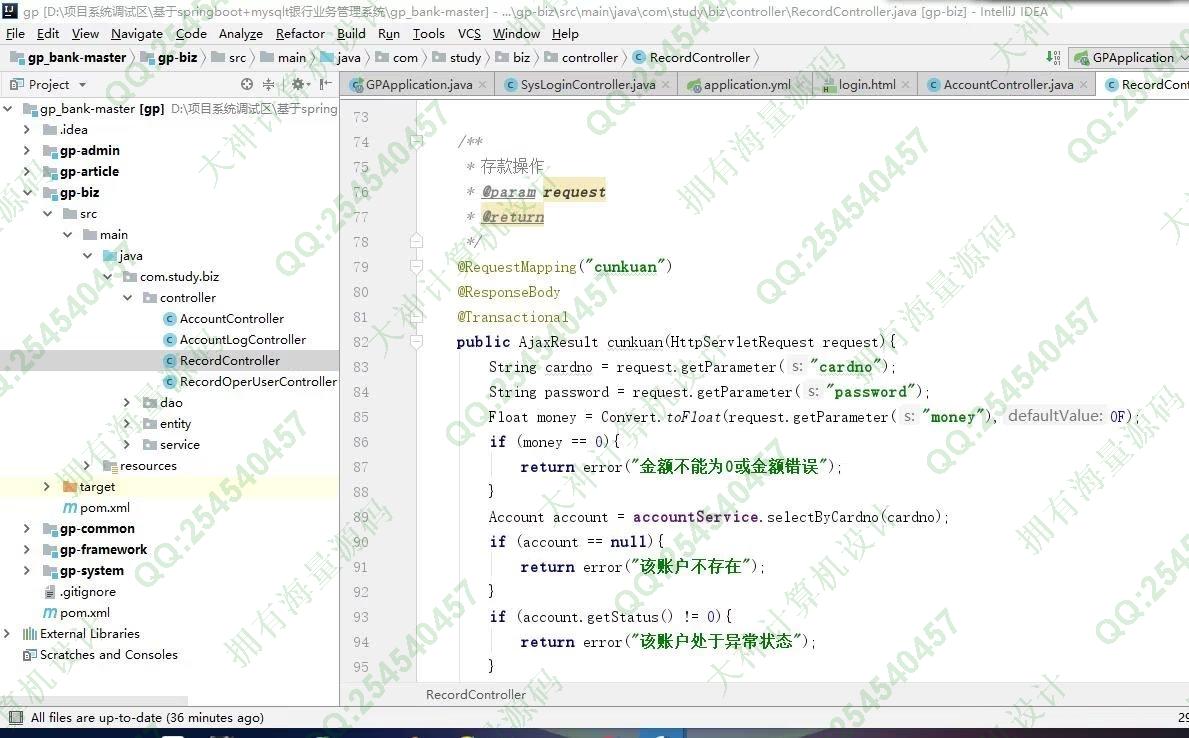Open the VCS menu
Image resolution: width=1189 pixels, height=738 pixels.
[469, 33]
